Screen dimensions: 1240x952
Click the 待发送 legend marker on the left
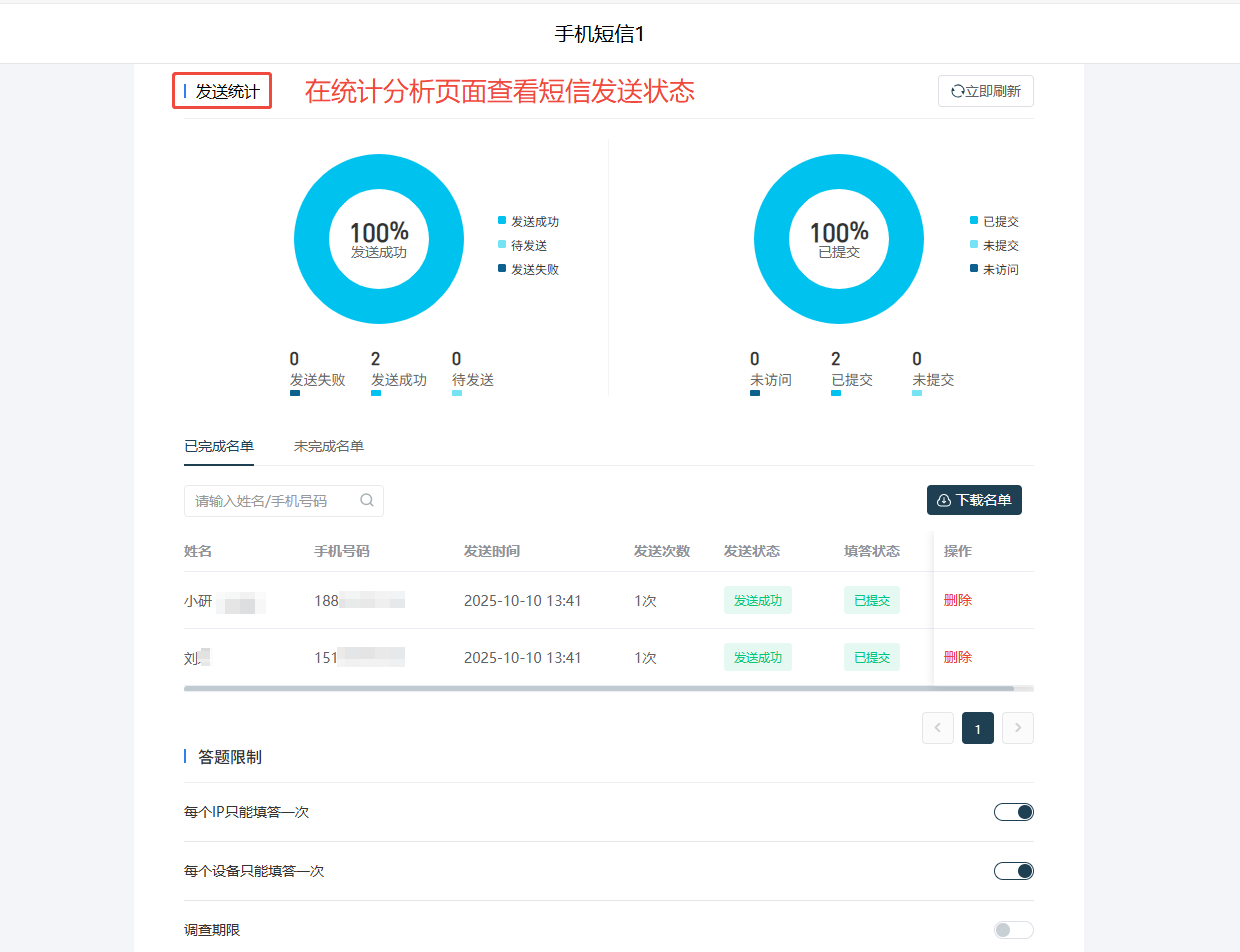[x=502, y=245]
